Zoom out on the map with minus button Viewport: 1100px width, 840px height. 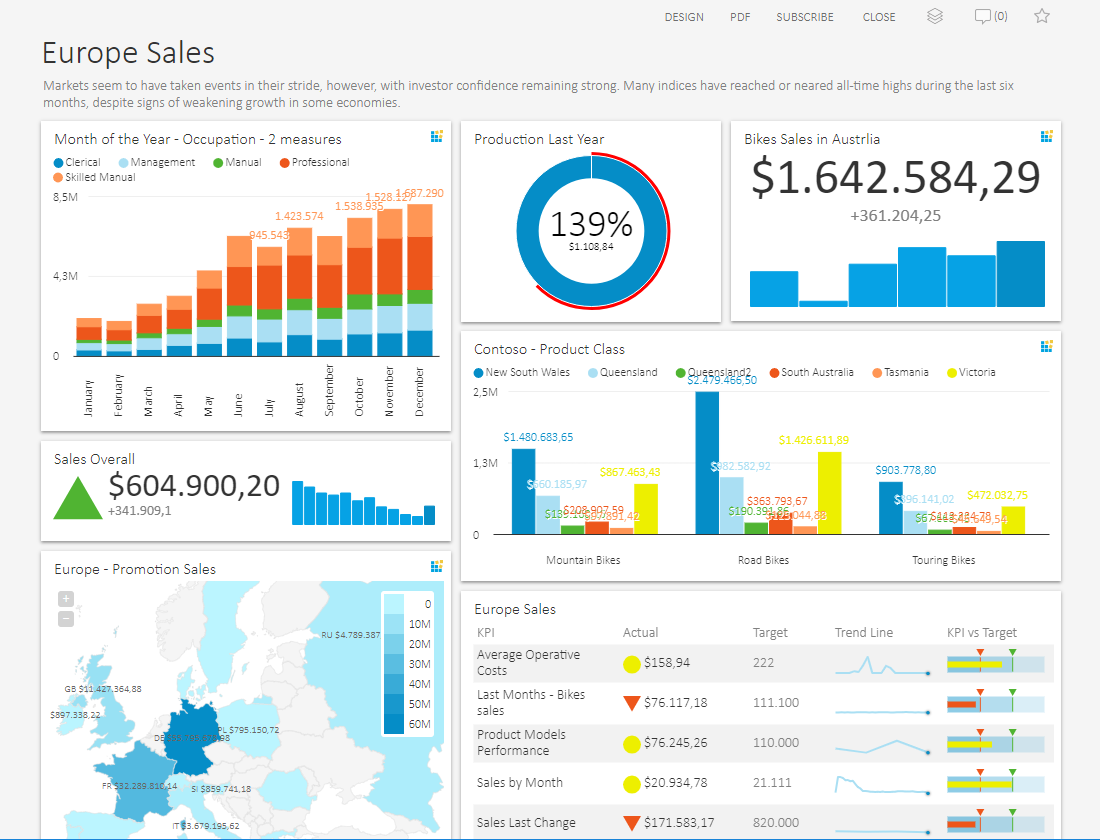click(x=66, y=619)
